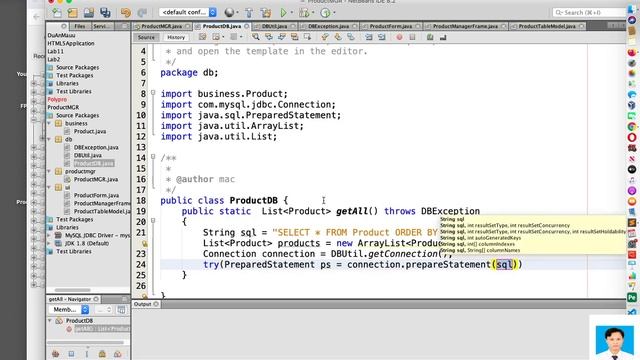Collapse the fold marker at line 20
The height and width of the screenshot is (360, 640).
click(x=153, y=221)
